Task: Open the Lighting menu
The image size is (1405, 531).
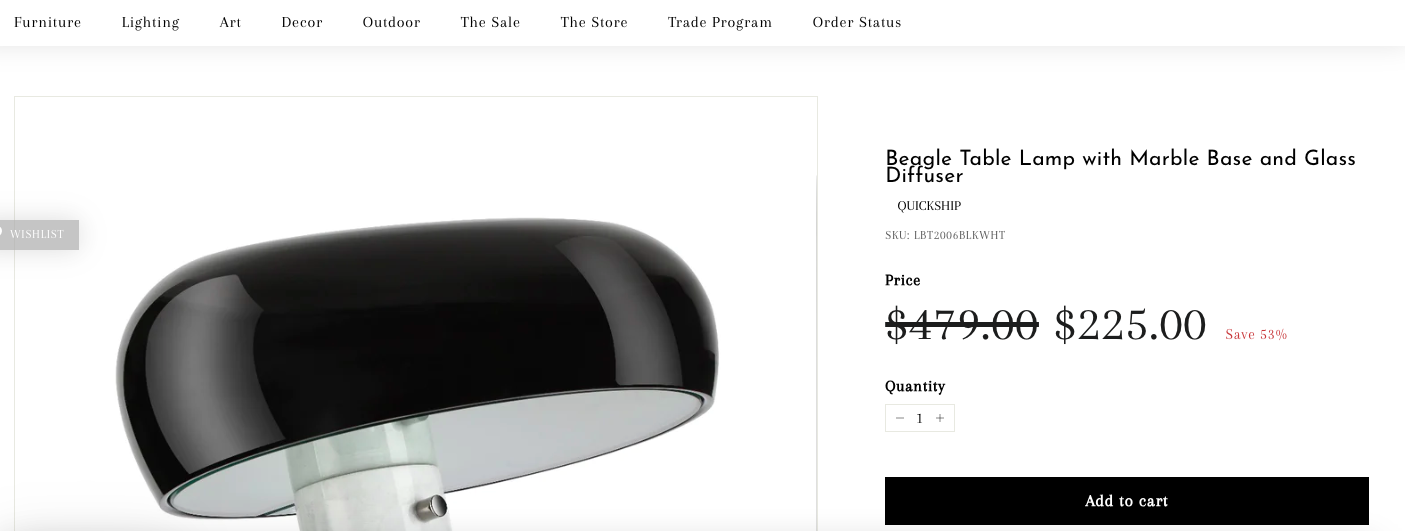Action: pos(151,22)
